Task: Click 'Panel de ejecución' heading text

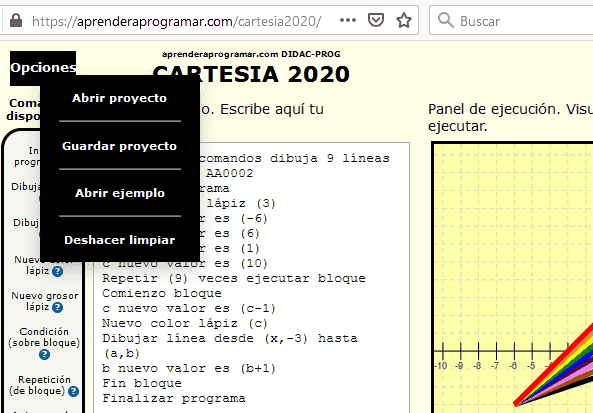Action: point(494,109)
